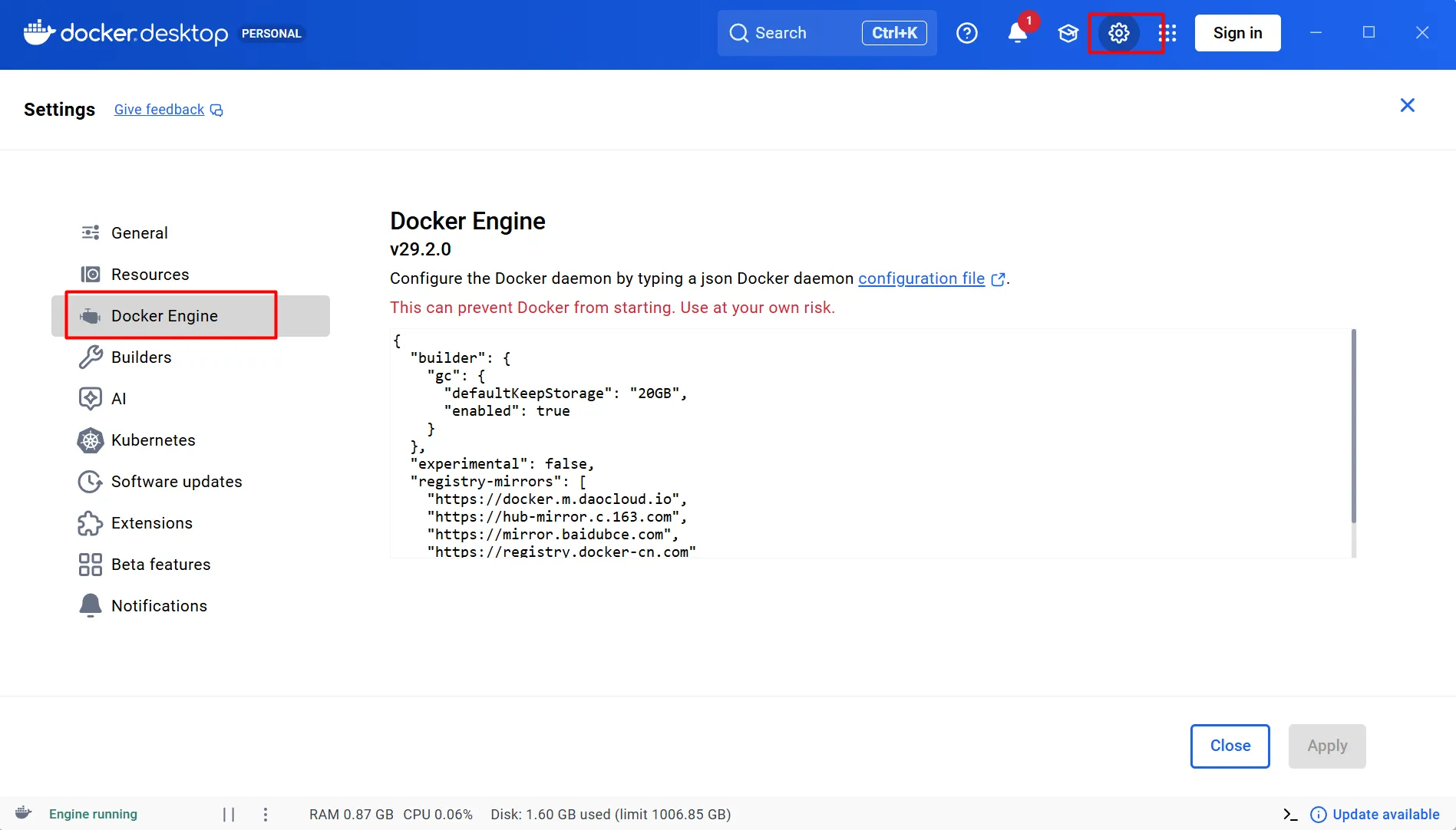Open the Learning center graduation cap icon
Screen dimensions: 1456x830
point(1068,33)
